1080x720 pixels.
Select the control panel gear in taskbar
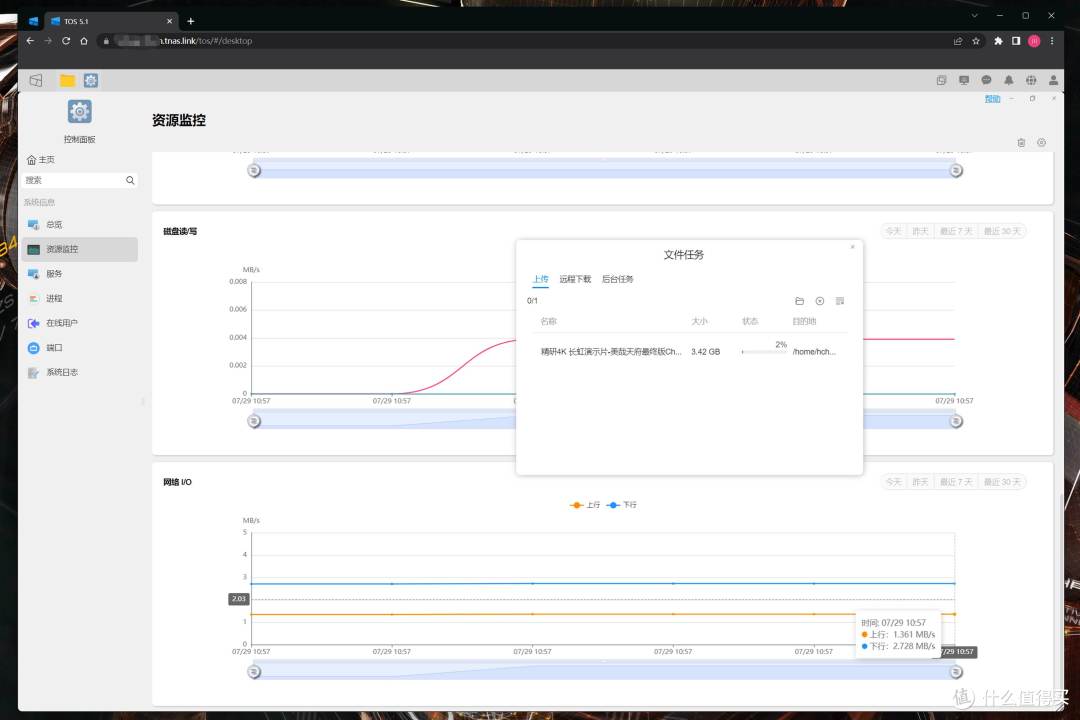(x=91, y=81)
